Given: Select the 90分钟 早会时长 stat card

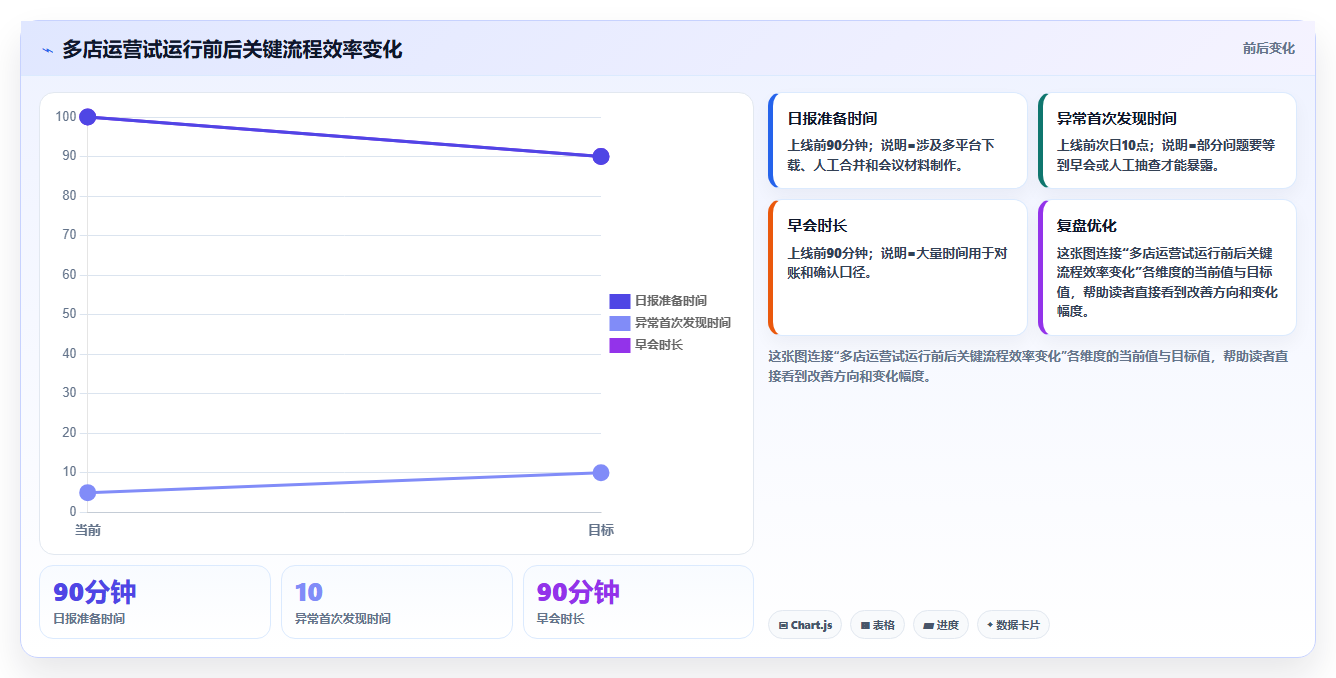Looking at the screenshot, I should coord(638,602).
